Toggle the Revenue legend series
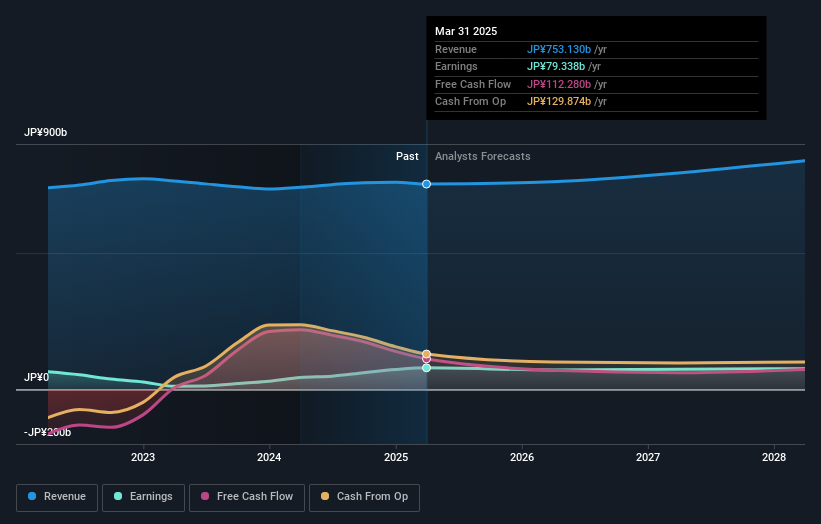The image size is (821, 524). (57, 497)
